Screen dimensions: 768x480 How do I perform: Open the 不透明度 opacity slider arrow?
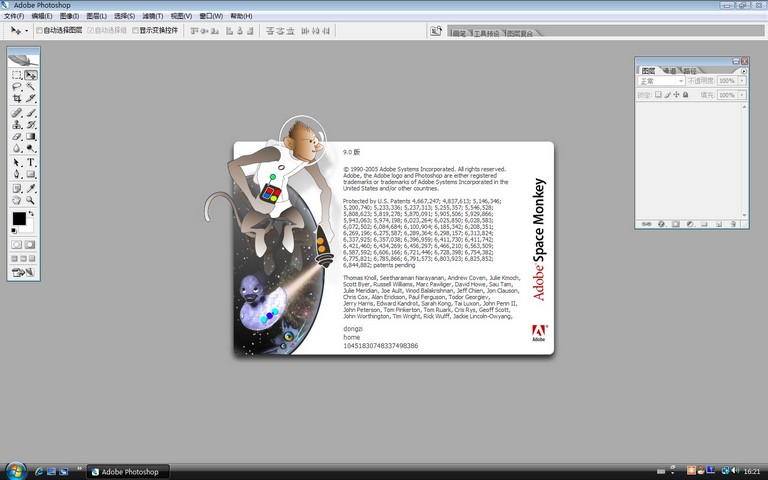point(742,81)
